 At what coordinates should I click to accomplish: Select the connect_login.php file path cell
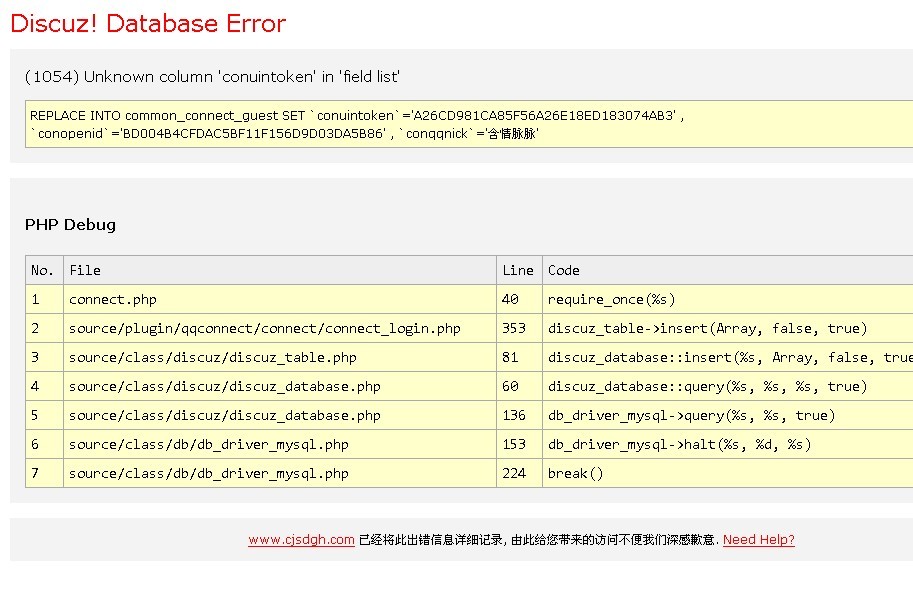(279, 328)
